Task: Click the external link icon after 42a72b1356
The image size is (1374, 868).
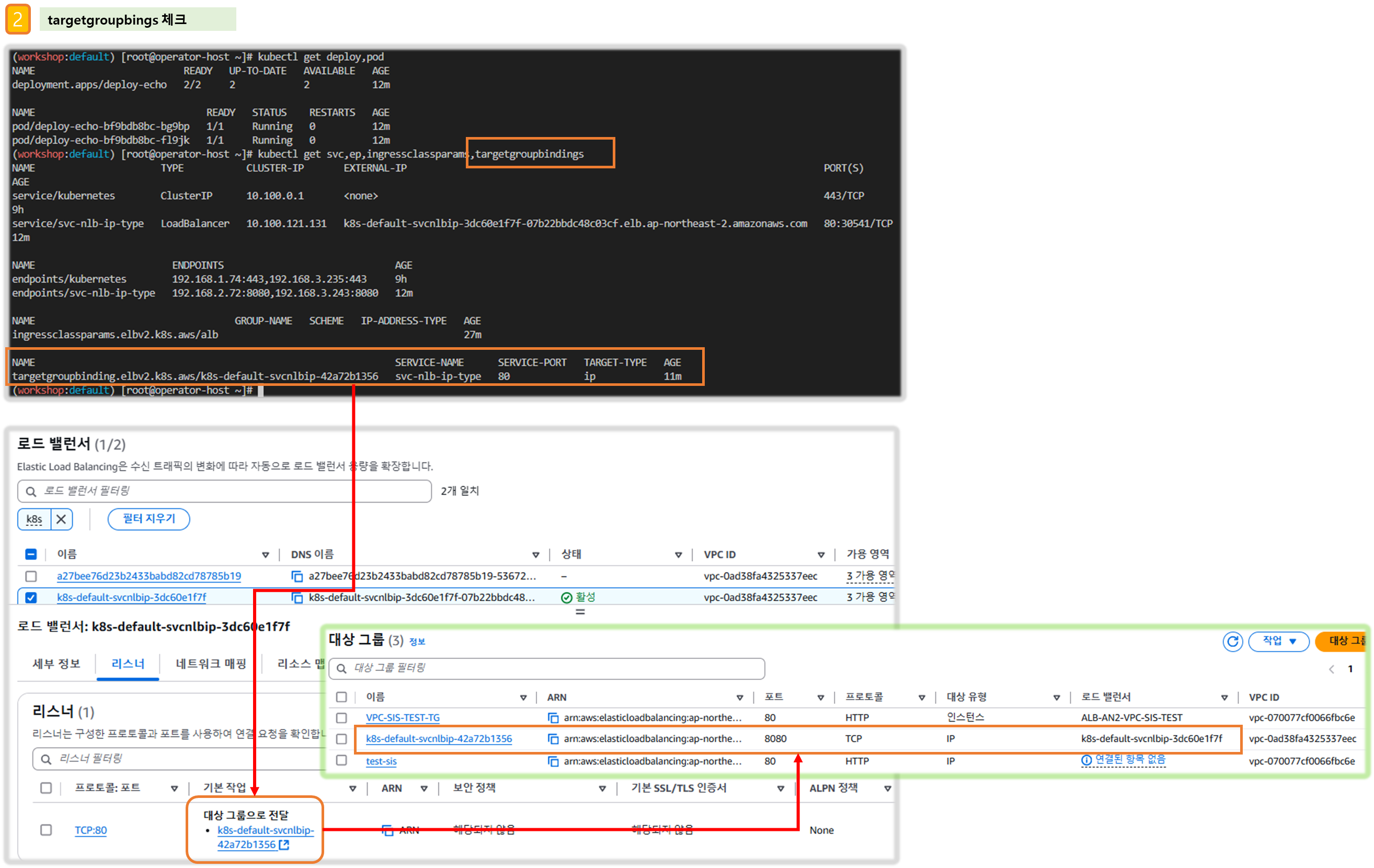Action: tap(284, 844)
